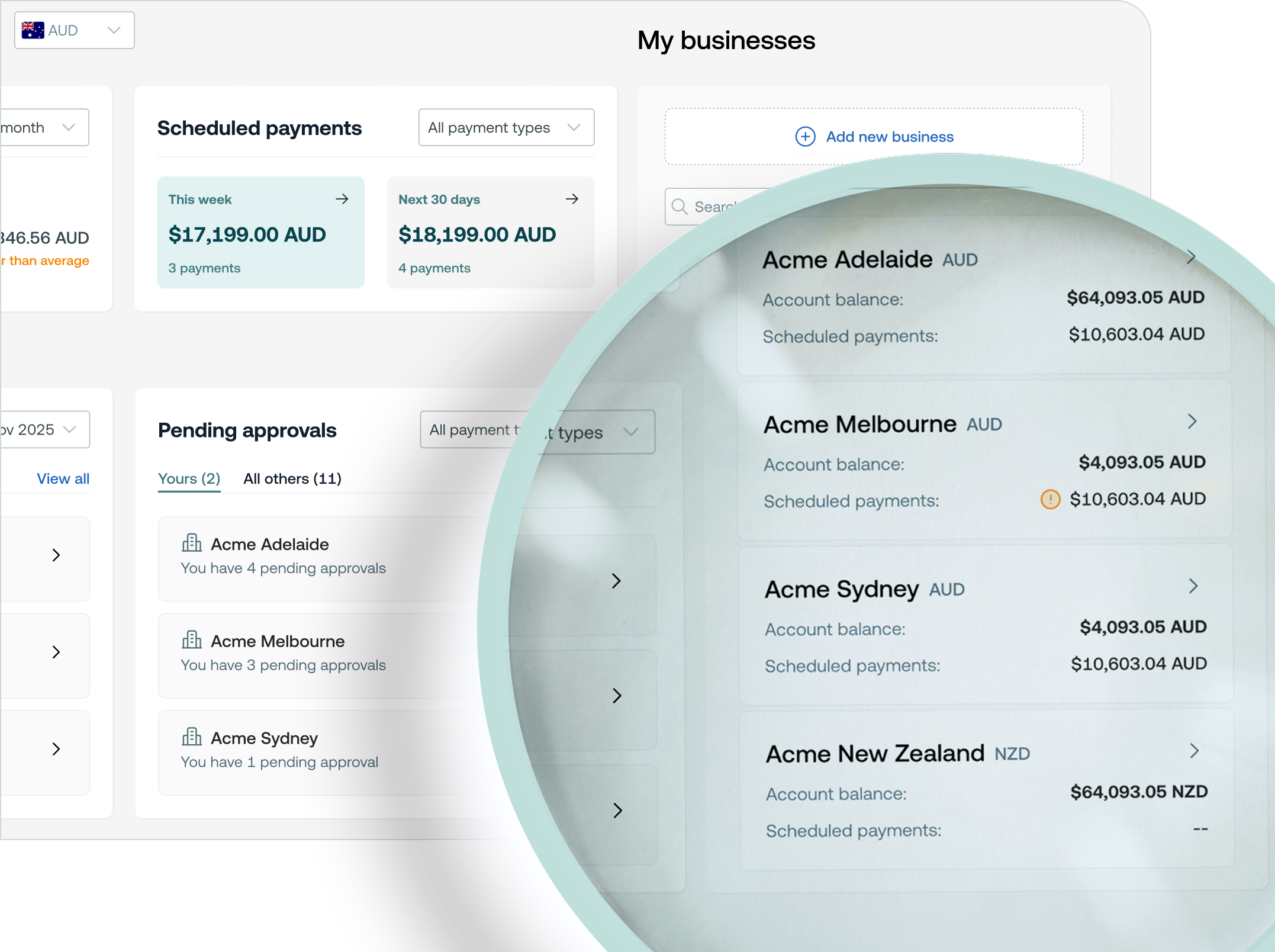Expand the Nov 2025 date dropdown

(44, 429)
